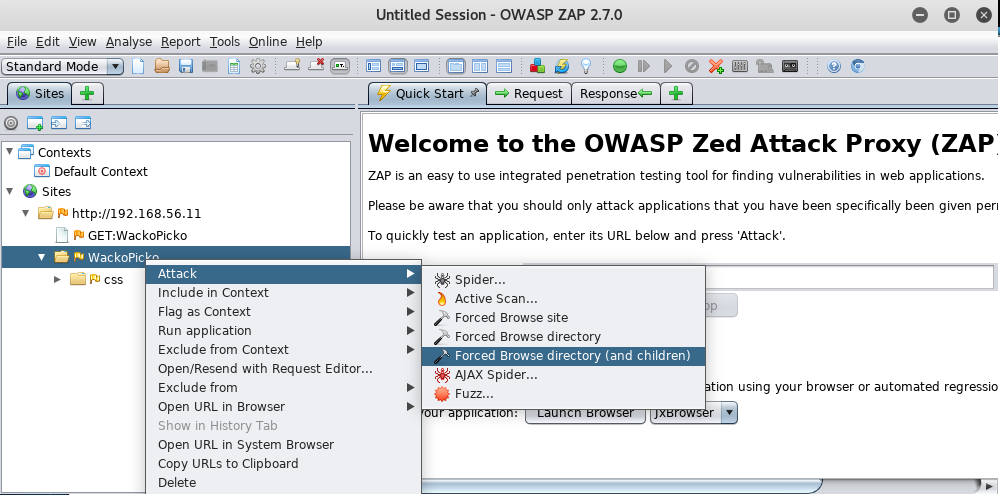The image size is (1000, 495).
Task: Select Default Context tree item
Action: (x=91, y=172)
